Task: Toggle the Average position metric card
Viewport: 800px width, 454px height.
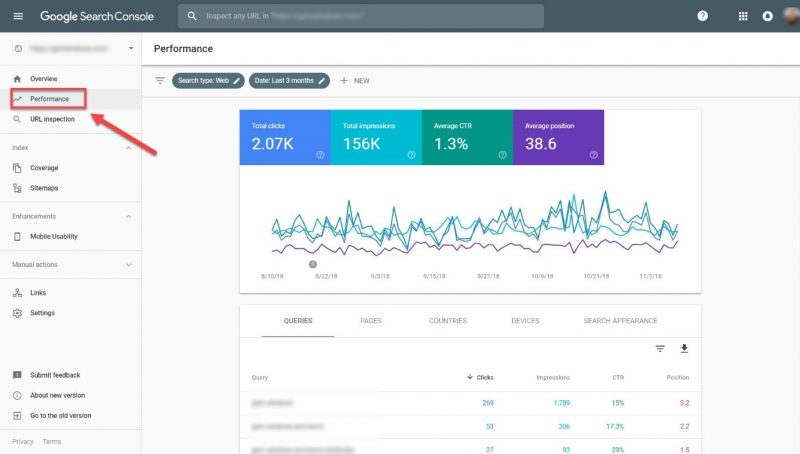Action: [x=559, y=137]
